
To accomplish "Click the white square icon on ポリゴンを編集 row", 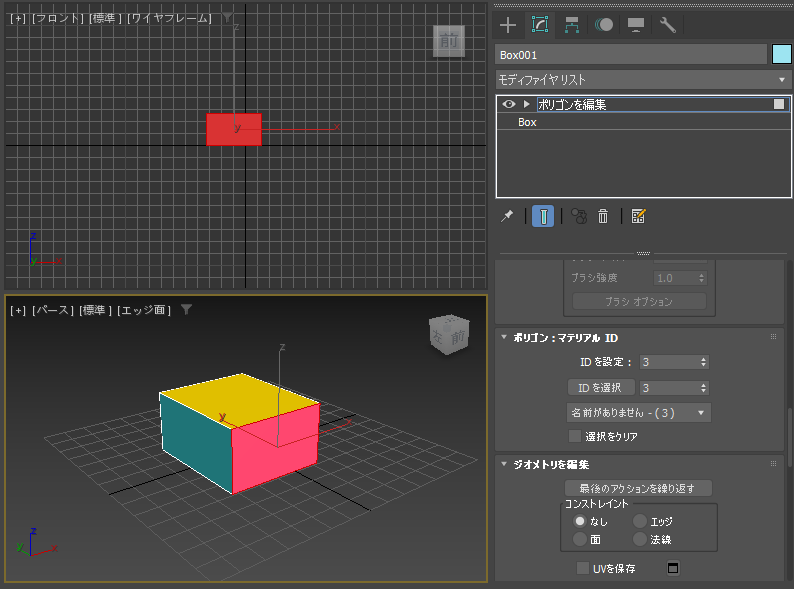I will 779,104.
